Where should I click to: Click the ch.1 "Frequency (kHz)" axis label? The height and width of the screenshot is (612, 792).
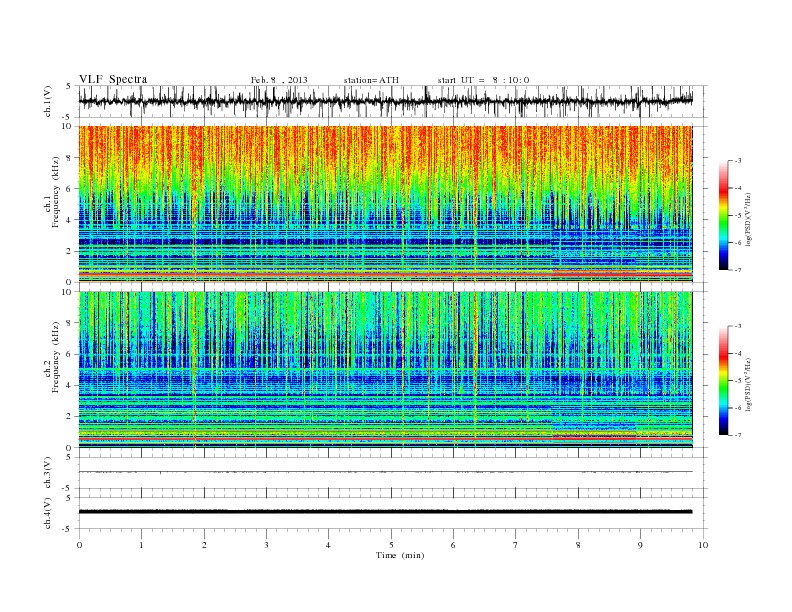point(55,192)
